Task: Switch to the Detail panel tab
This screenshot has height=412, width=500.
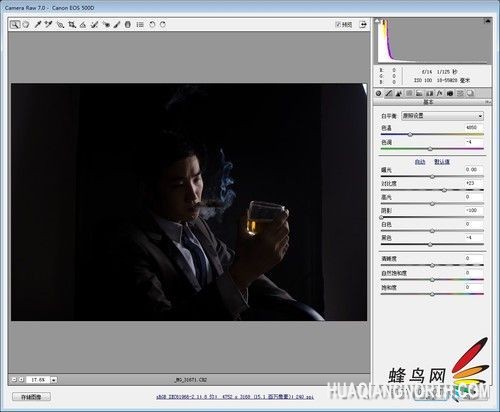Action: tap(399, 93)
